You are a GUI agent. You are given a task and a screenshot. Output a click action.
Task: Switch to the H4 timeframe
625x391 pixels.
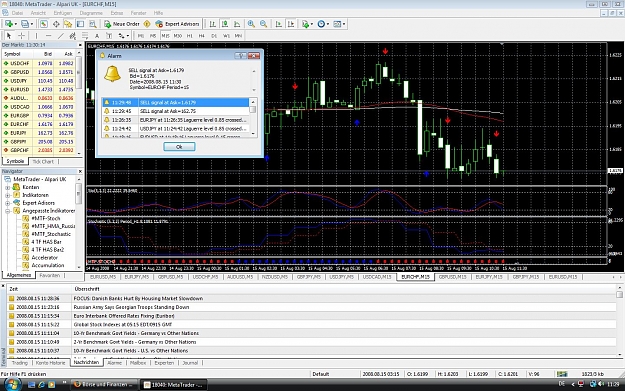coord(202,36)
